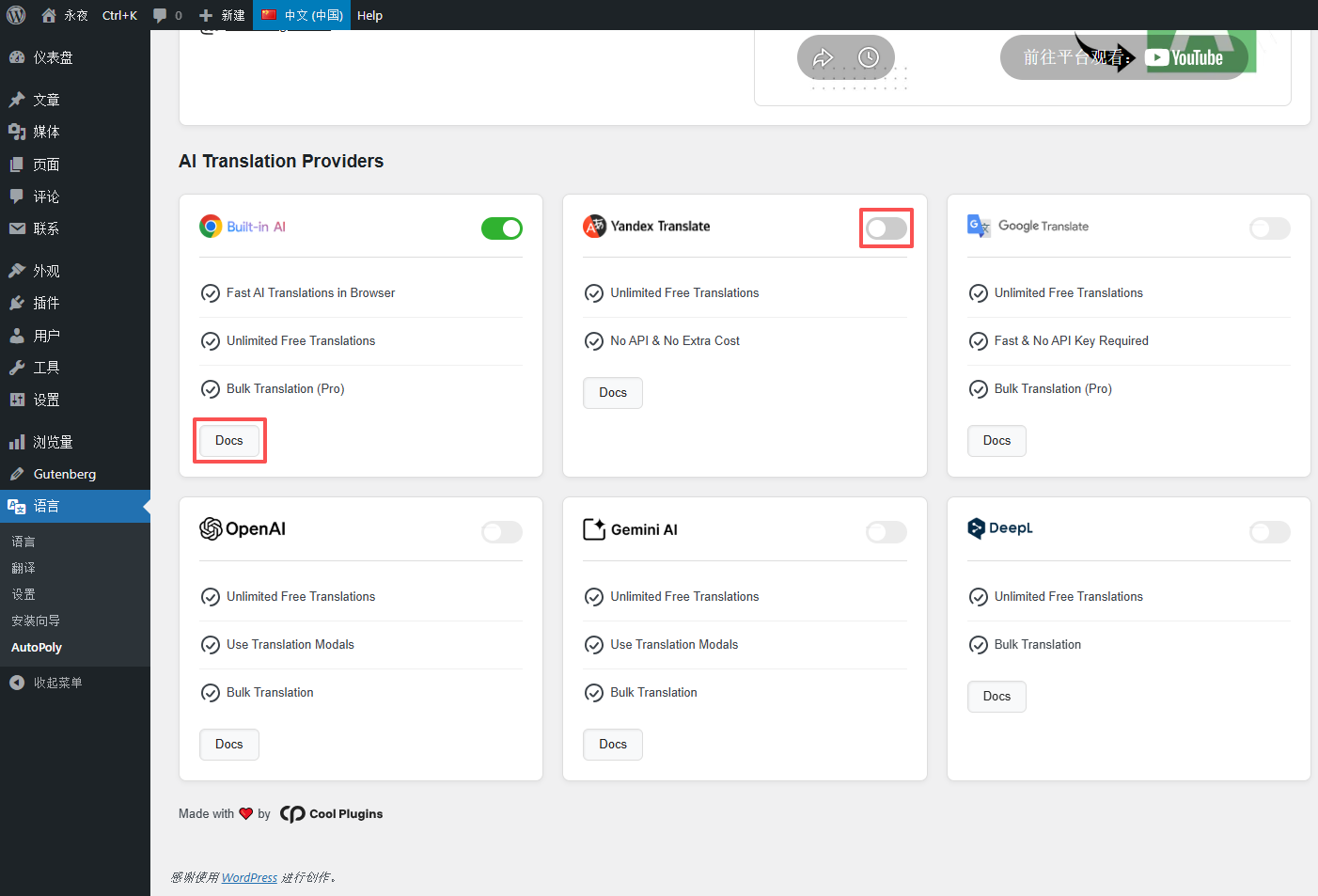Click the 工具 wrench icon
This screenshot has height=896, width=1318.
[x=17, y=368]
